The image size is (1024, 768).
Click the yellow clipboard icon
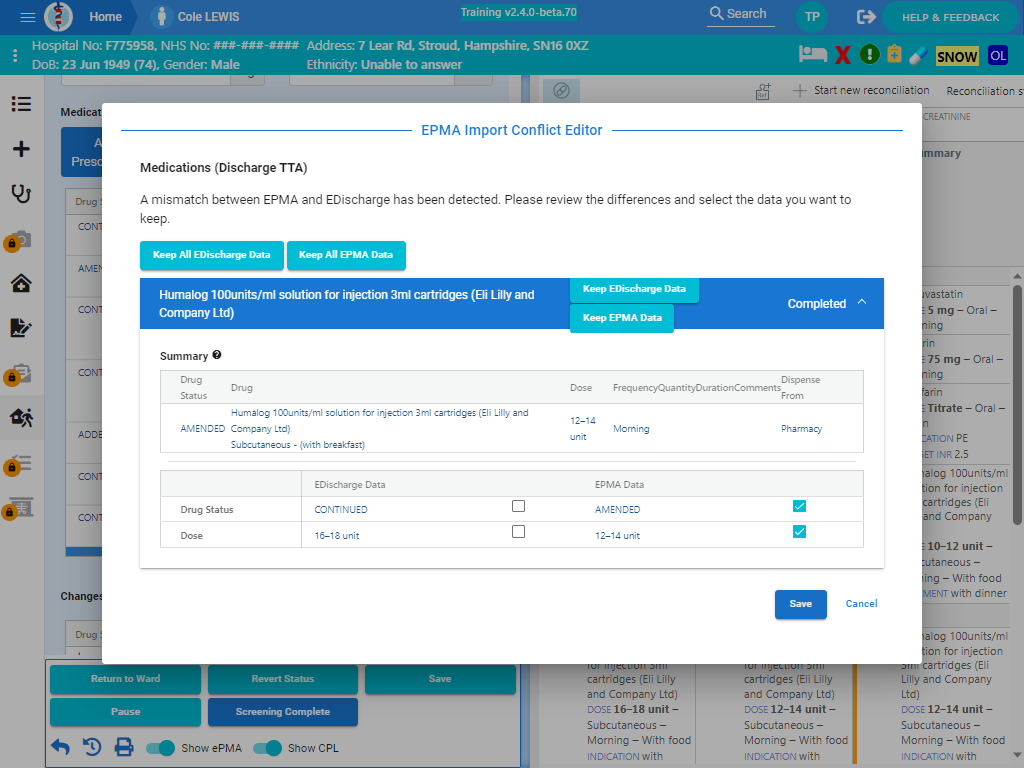(x=894, y=54)
